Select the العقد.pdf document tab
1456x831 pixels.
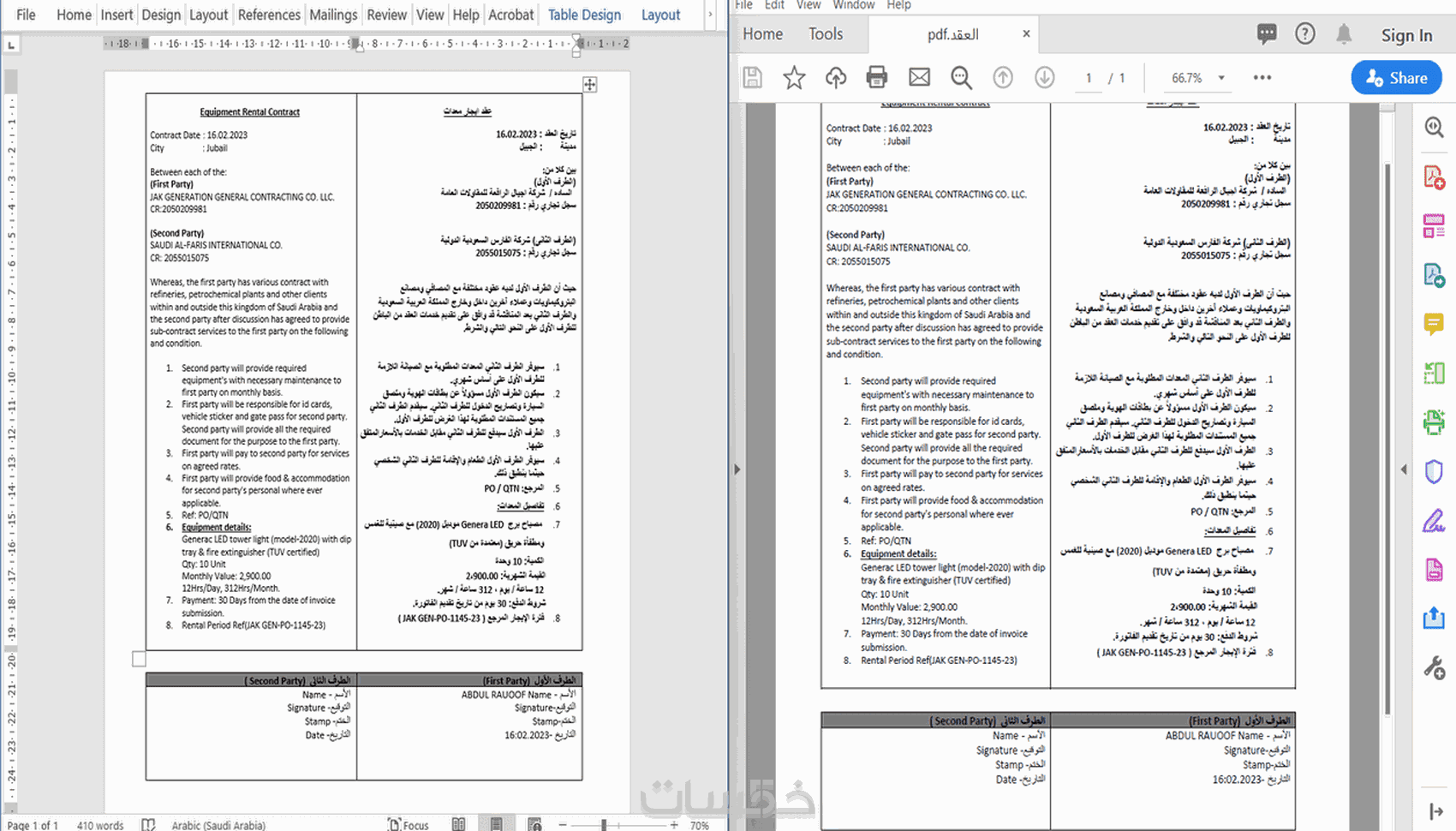952,34
